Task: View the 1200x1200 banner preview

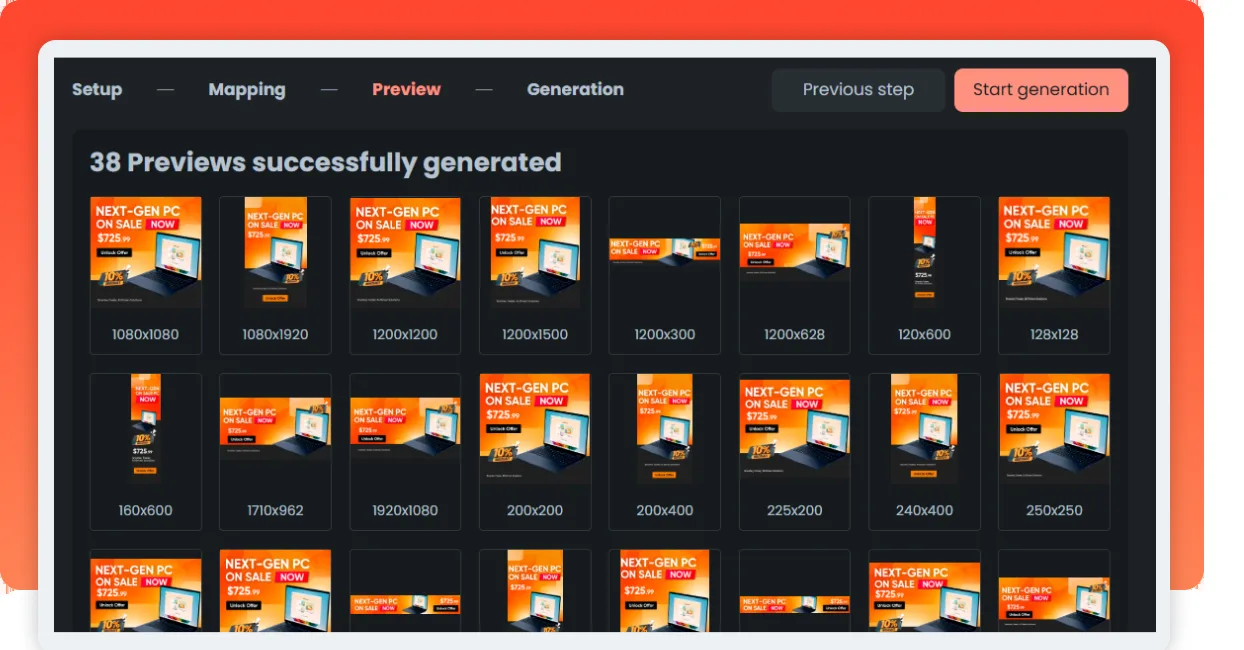Action: point(405,253)
